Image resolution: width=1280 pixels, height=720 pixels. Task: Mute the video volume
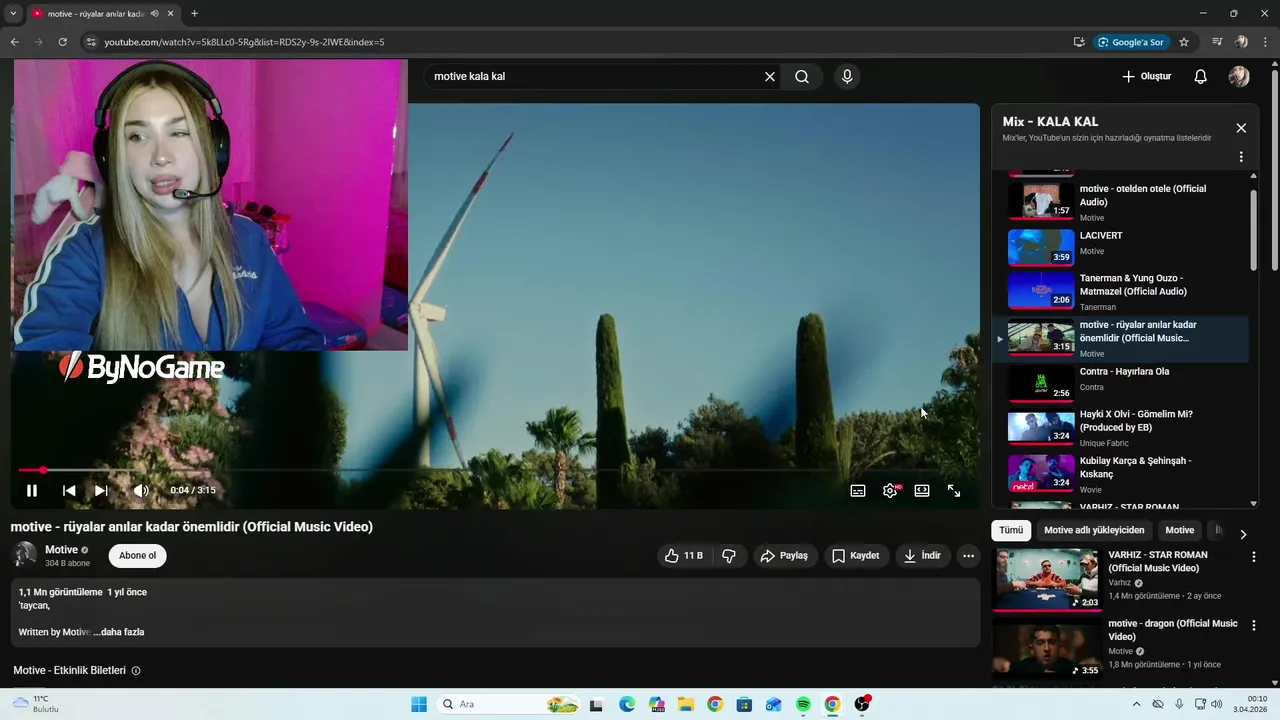(141, 490)
